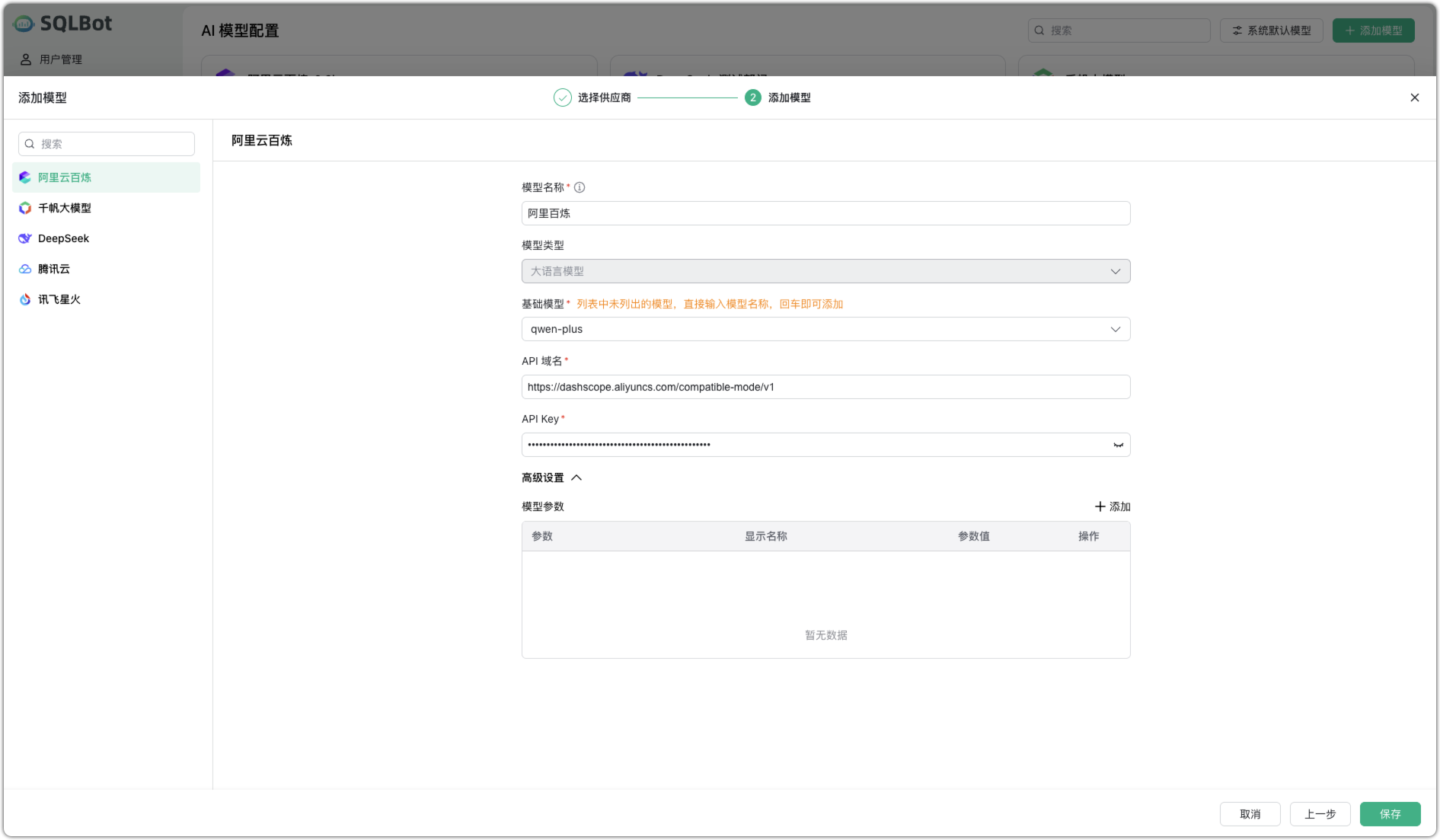The height and width of the screenshot is (840, 1440).
Task: Select the 讯飞星火 provider icon
Action: (24, 299)
